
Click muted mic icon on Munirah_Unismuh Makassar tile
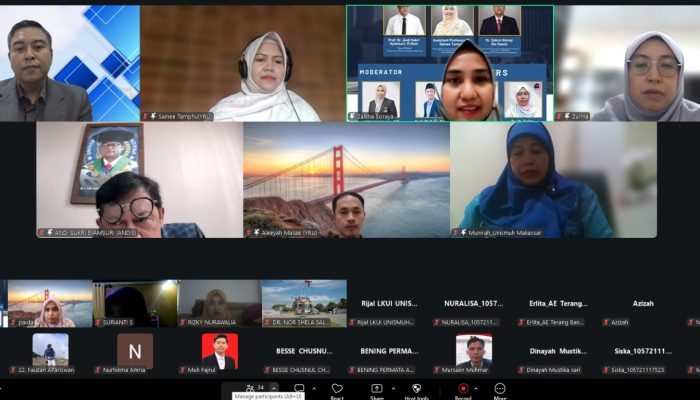click(456, 233)
